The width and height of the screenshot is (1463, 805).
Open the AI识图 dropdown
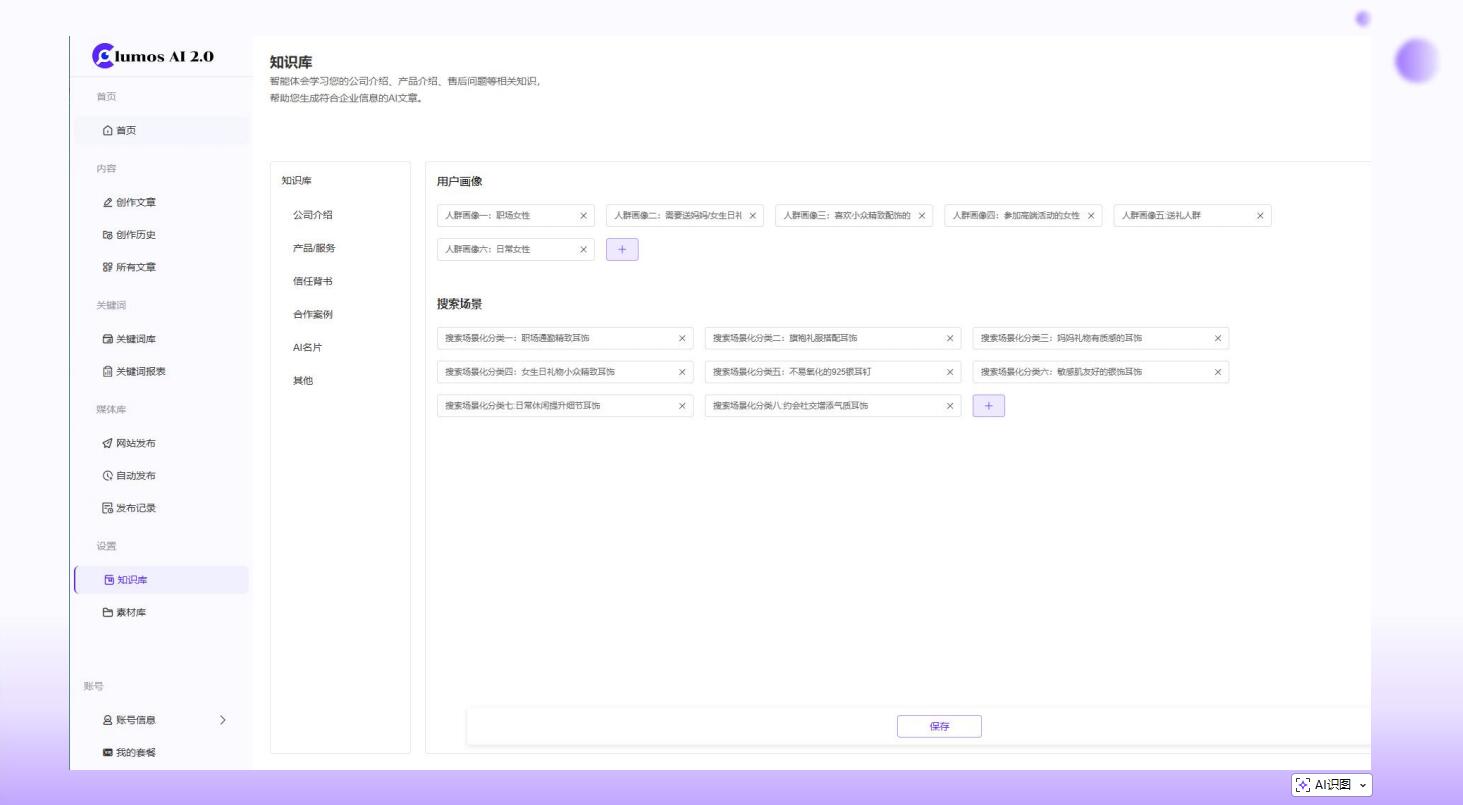[x=1331, y=785]
